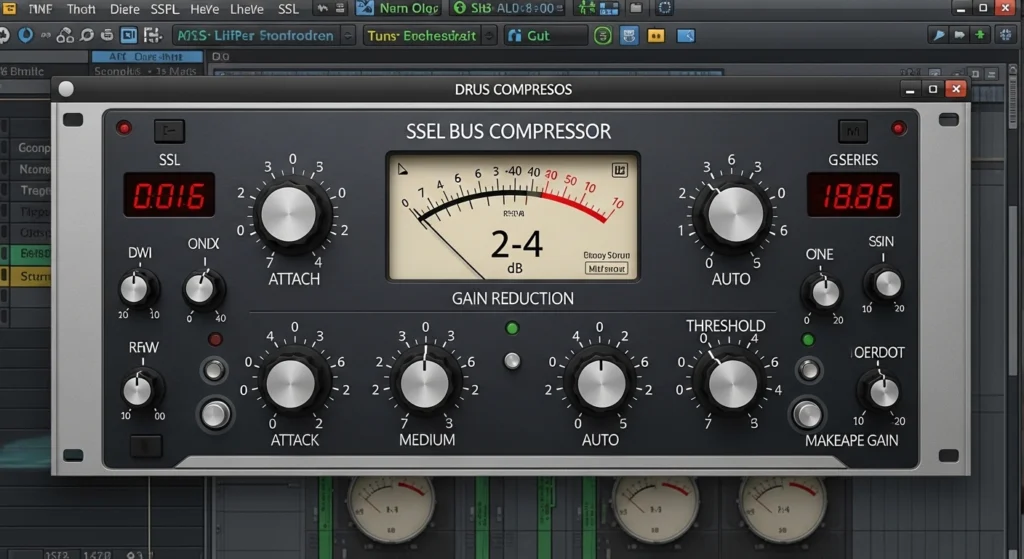Screen dimensions: 1024x559
Task: Click the blue square-framed icon in second toolbar
Action: coord(129,35)
